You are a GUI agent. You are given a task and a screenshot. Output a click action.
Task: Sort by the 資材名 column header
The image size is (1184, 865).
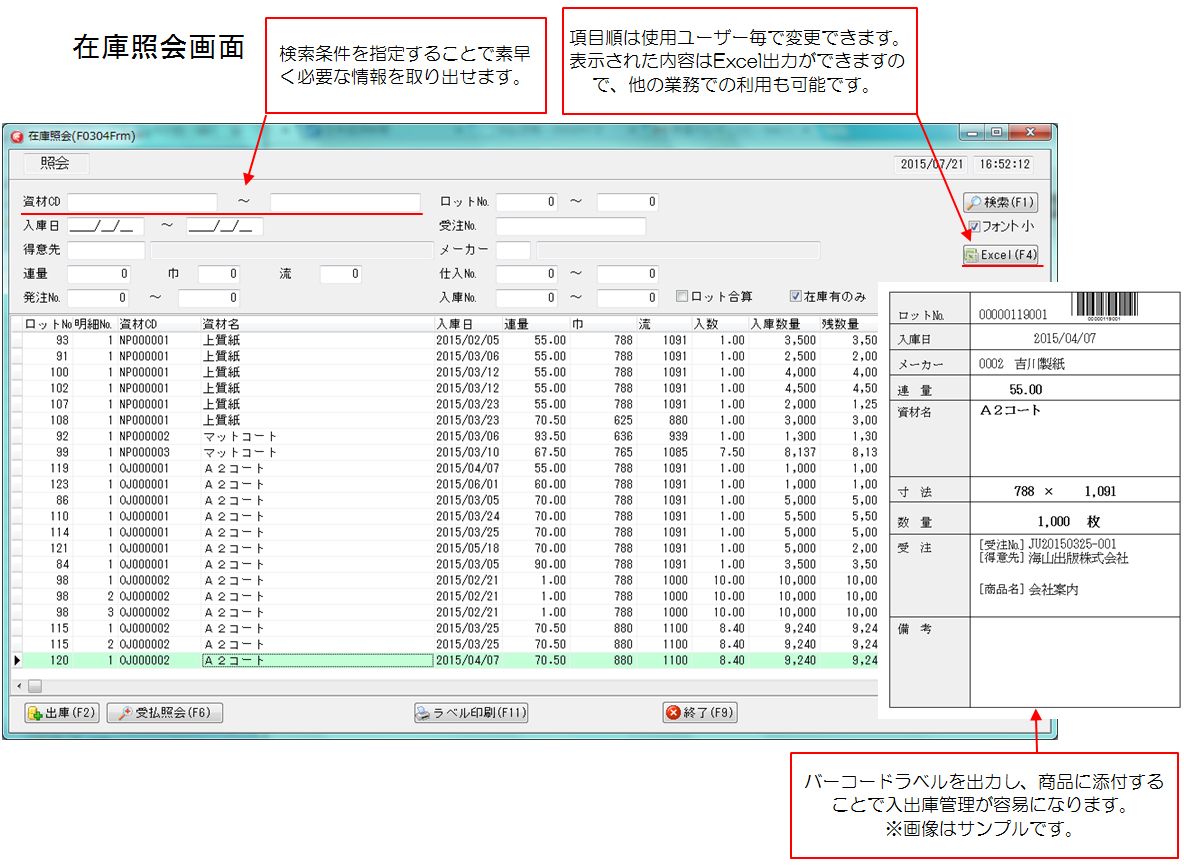click(316, 325)
